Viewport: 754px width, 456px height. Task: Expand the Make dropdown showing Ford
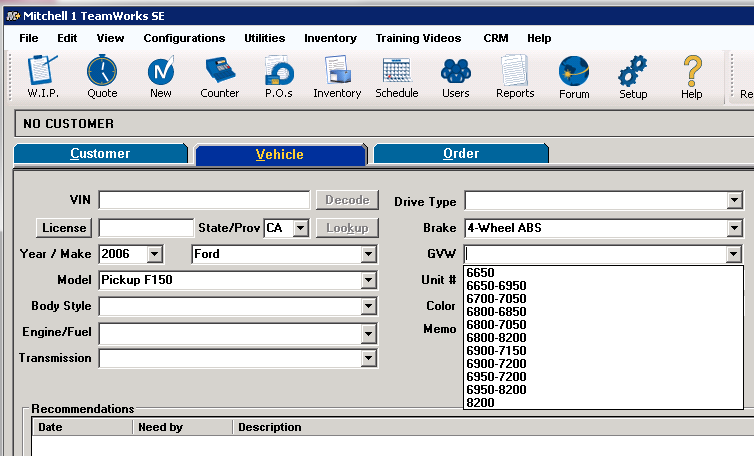tap(368, 254)
